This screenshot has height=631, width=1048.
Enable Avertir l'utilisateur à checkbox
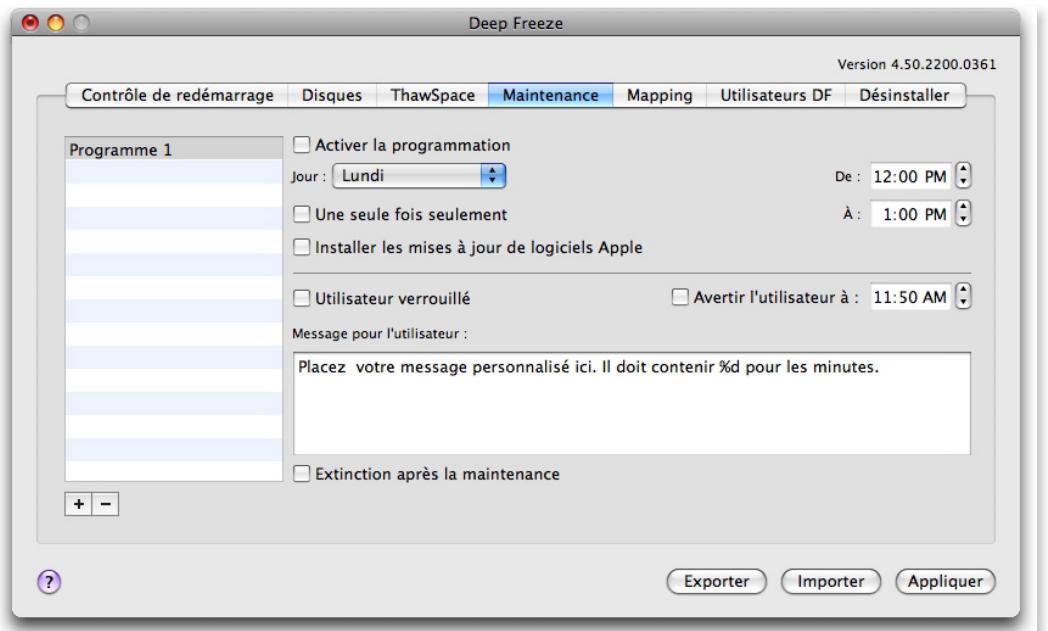tap(680, 297)
